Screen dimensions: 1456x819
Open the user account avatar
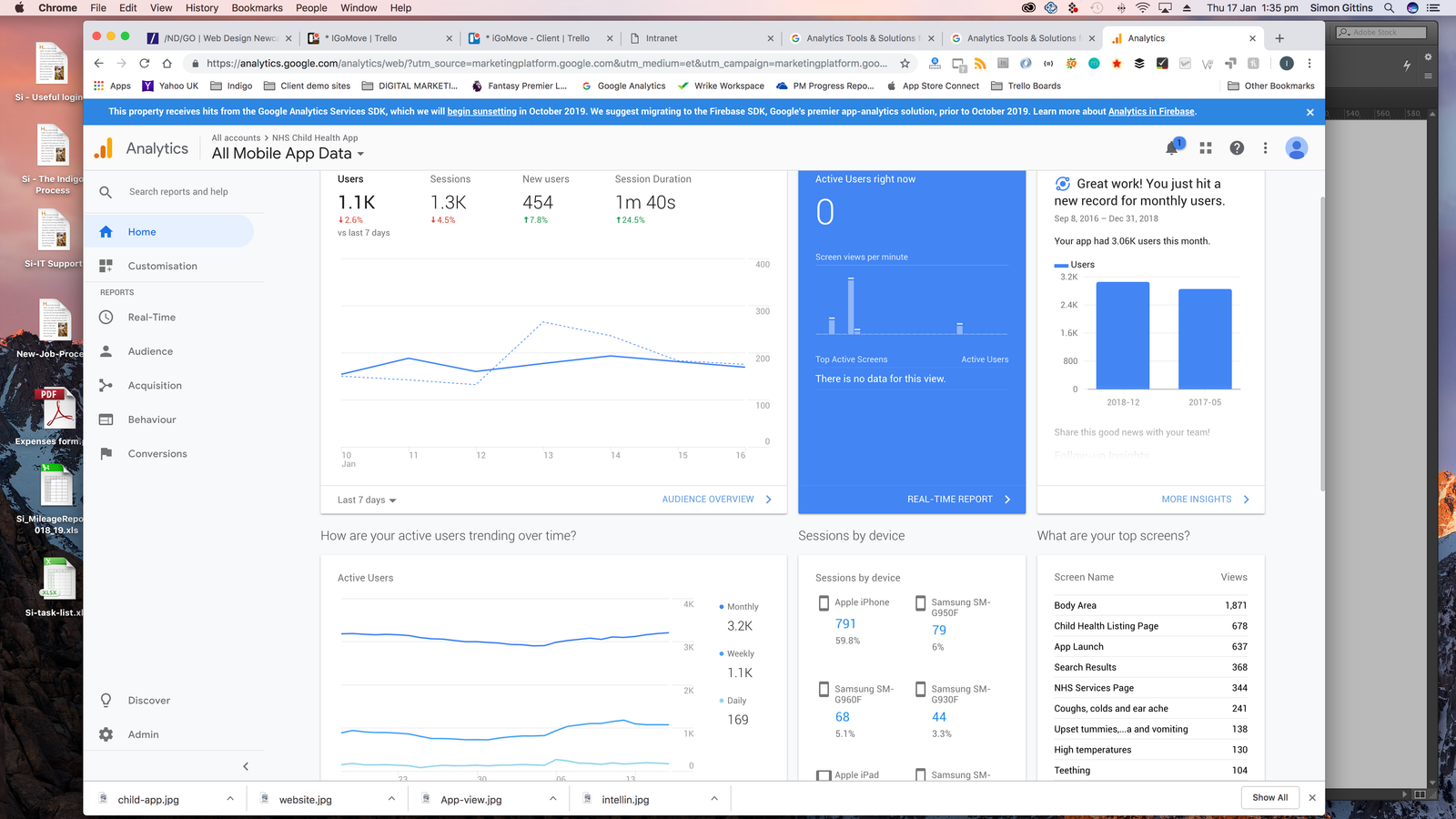click(1297, 147)
